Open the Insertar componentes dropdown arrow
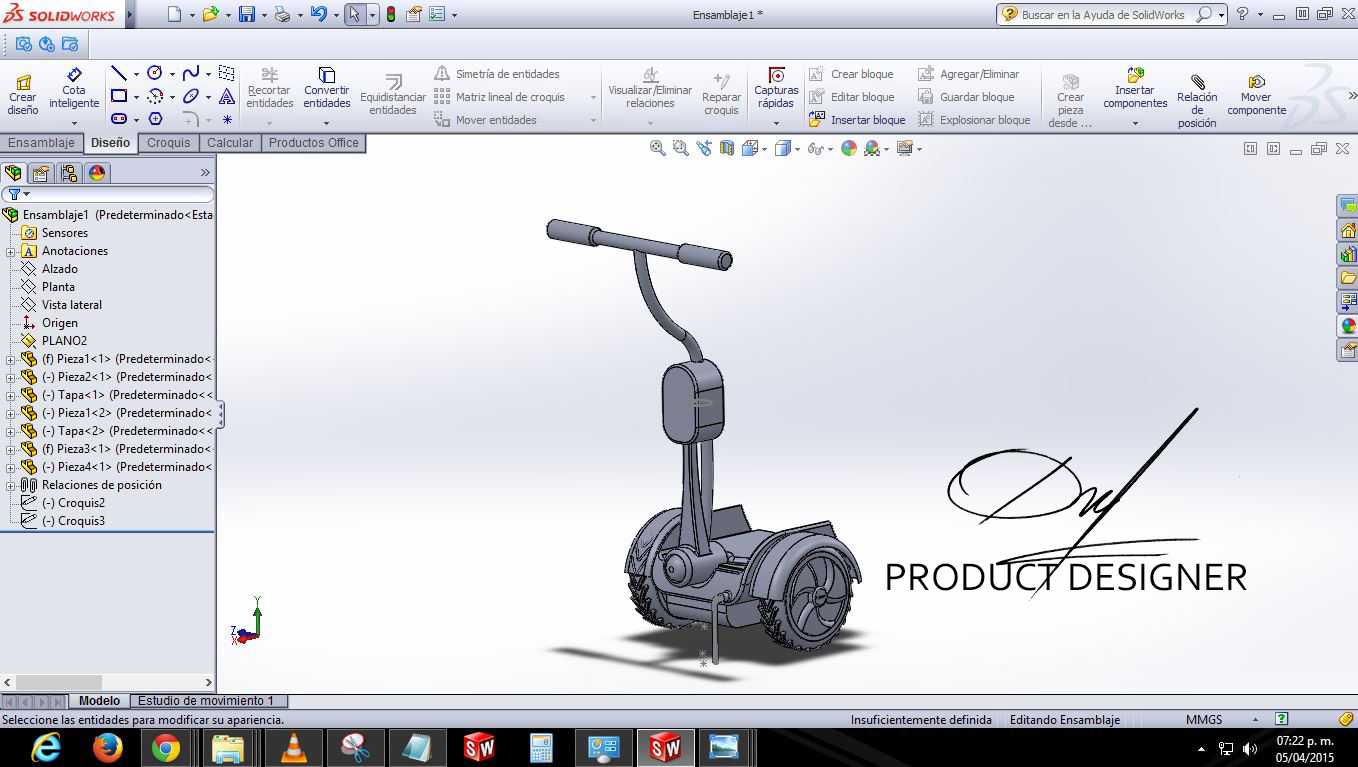1358x767 pixels. pyautogui.click(x=1135, y=123)
